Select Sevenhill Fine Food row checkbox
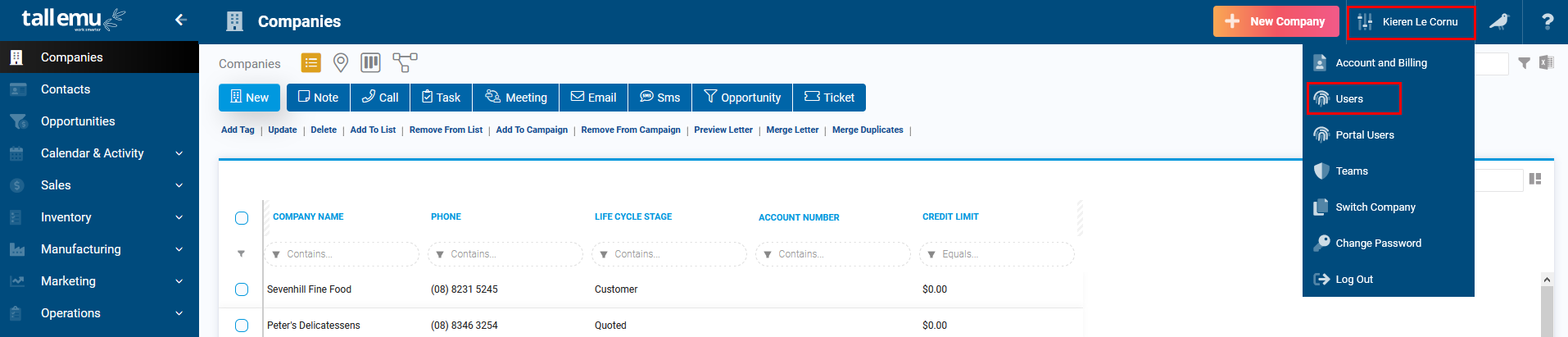 point(242,289)
